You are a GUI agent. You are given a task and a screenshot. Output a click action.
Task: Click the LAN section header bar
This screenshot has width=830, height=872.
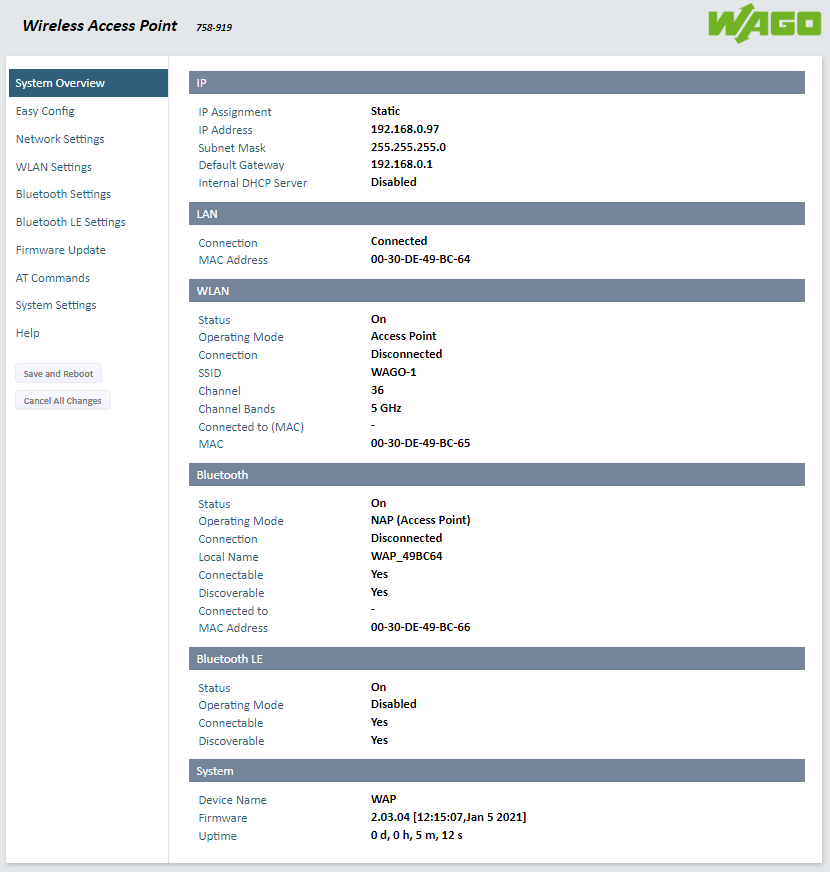tap(496, 214)
